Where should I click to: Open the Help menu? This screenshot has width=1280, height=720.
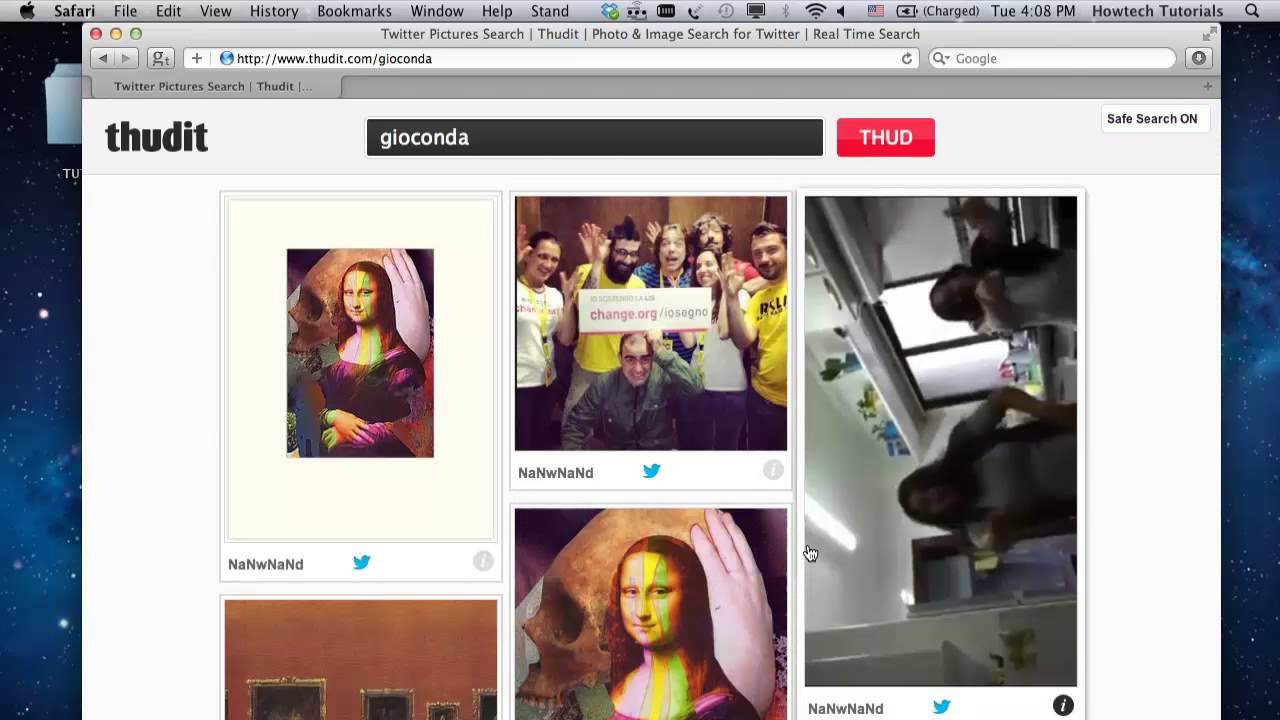coord(497,11)
